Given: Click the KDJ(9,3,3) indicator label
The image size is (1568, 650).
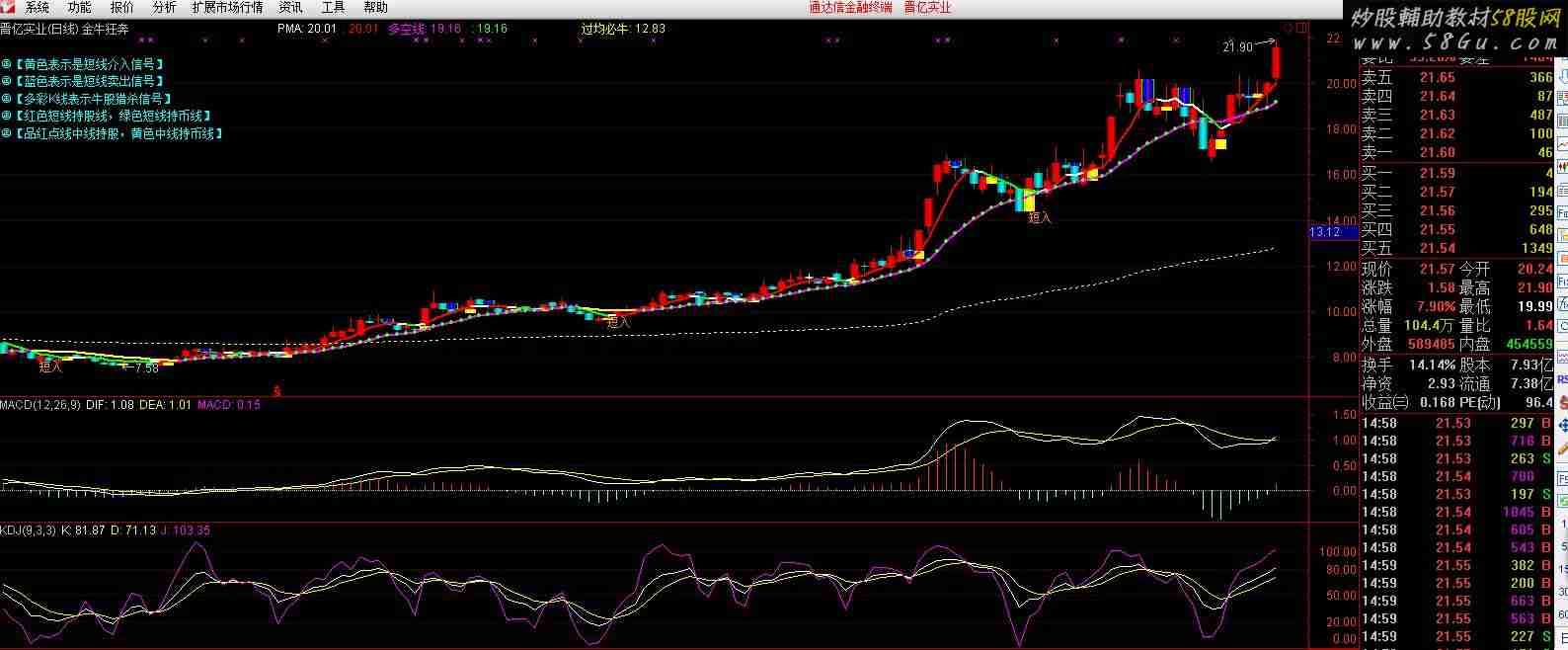Looking at the screenshot, I should pyautogui.click(x=28, y=530).
